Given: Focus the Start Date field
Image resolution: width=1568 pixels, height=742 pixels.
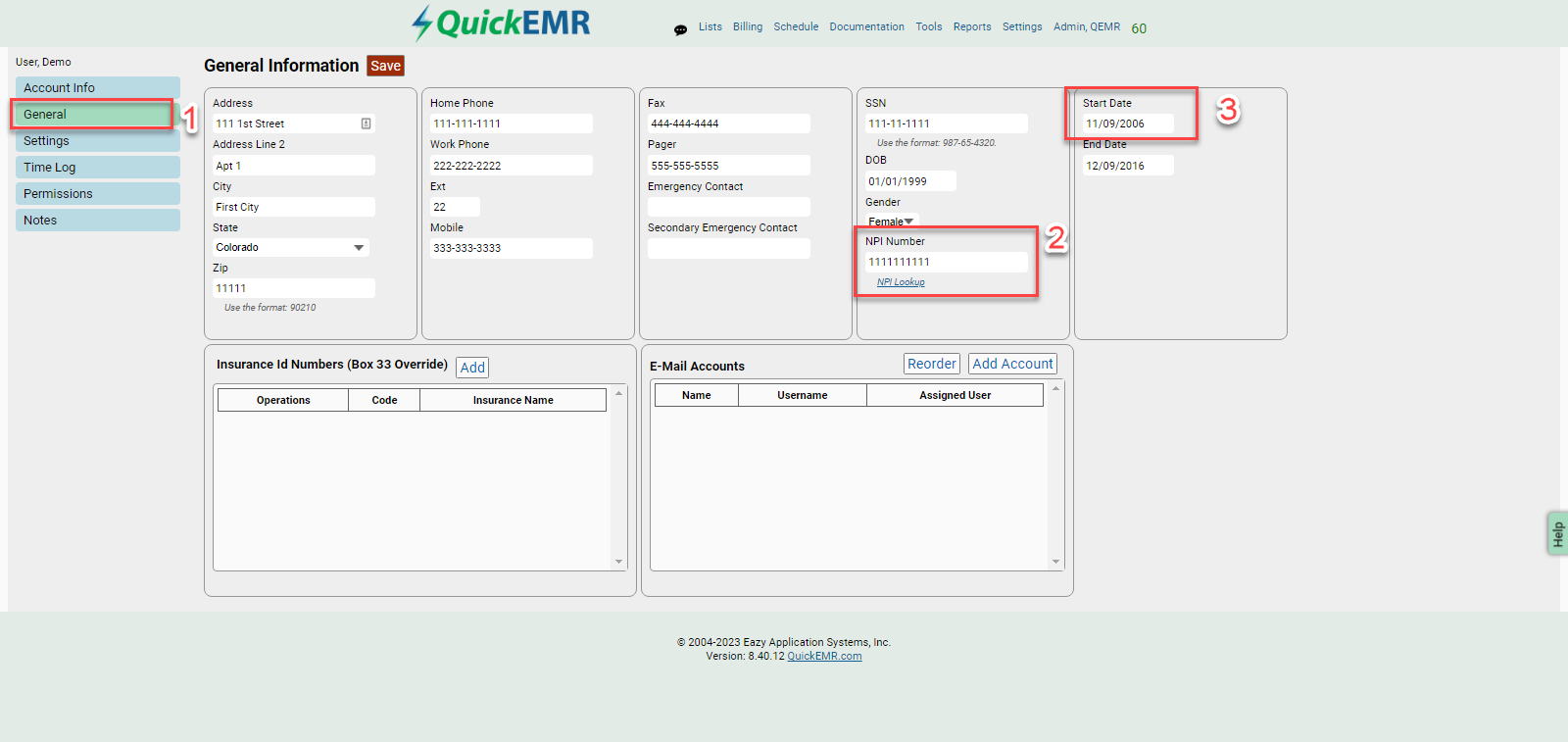Looking at the screenshot, I should 1128,124.
